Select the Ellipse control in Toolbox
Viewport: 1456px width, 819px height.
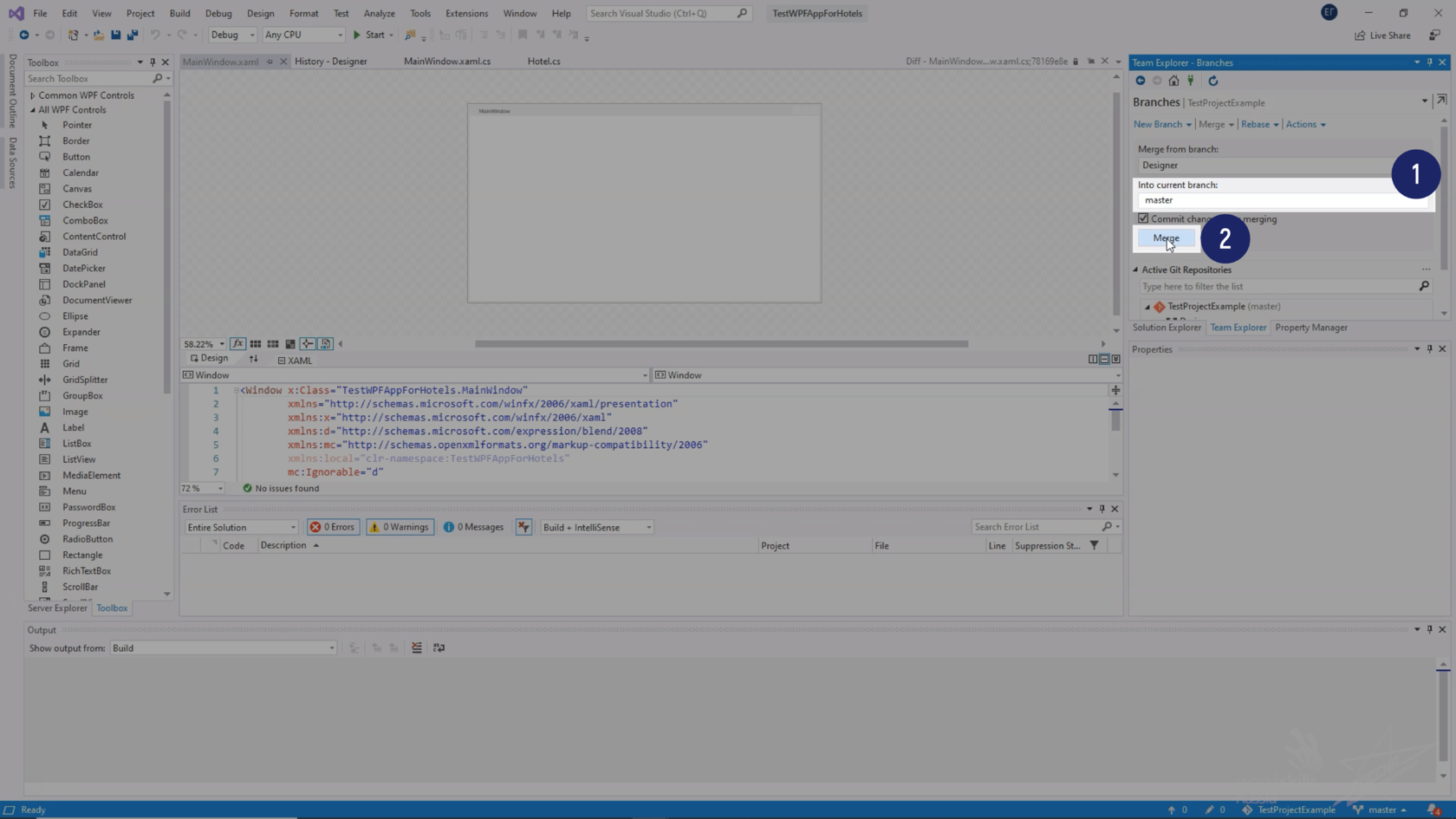(x=75, y=316)
